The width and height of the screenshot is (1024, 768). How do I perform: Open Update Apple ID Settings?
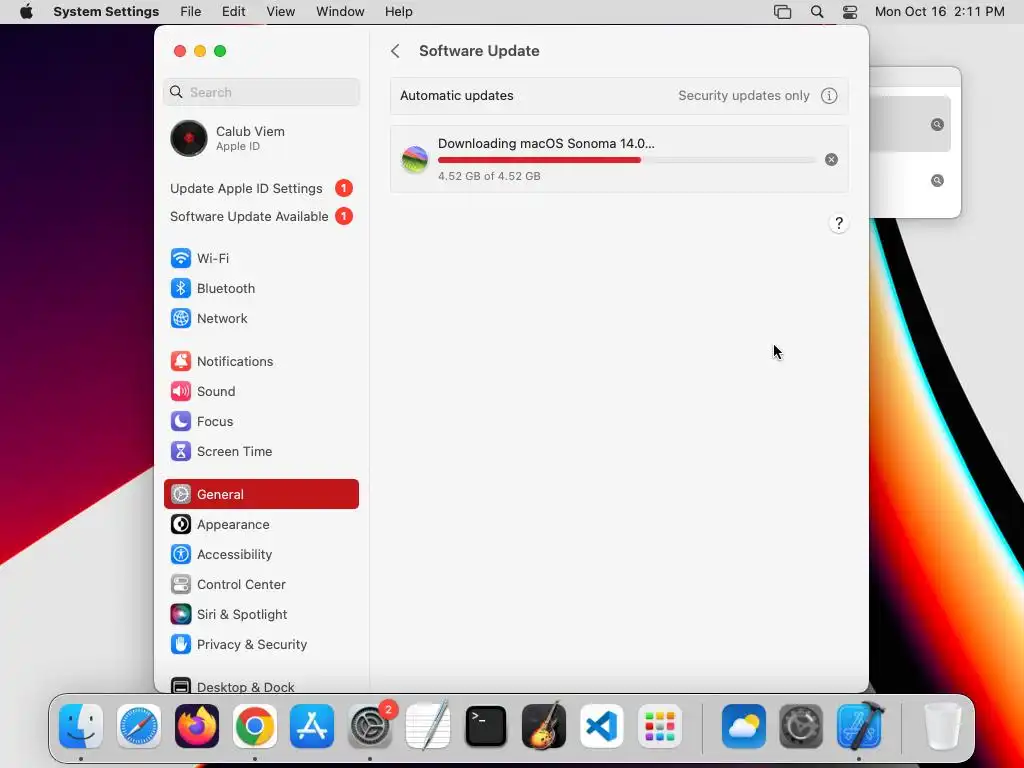[x=261, y=188]
